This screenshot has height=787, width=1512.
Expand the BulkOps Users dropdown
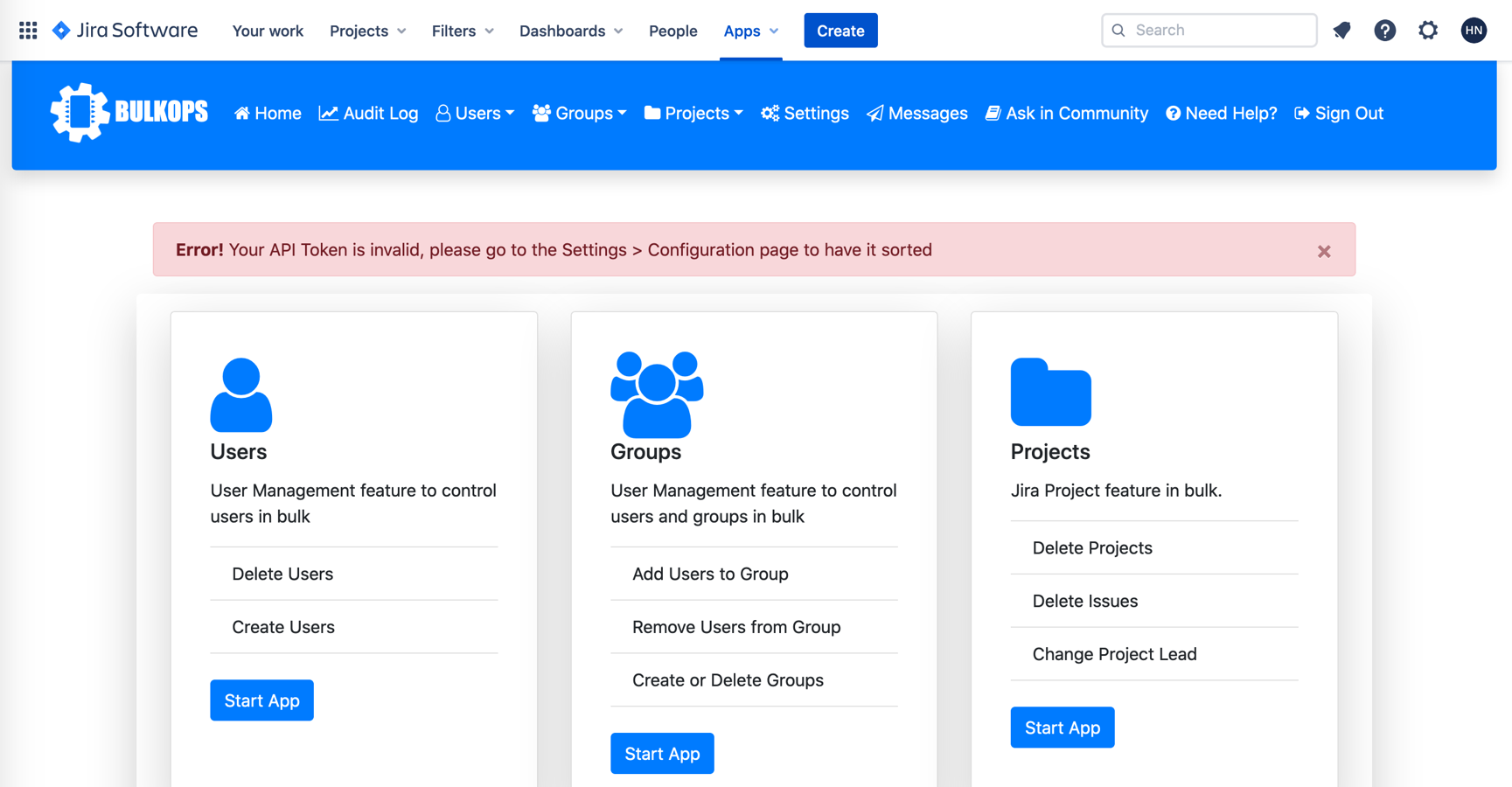click(475, 114)
